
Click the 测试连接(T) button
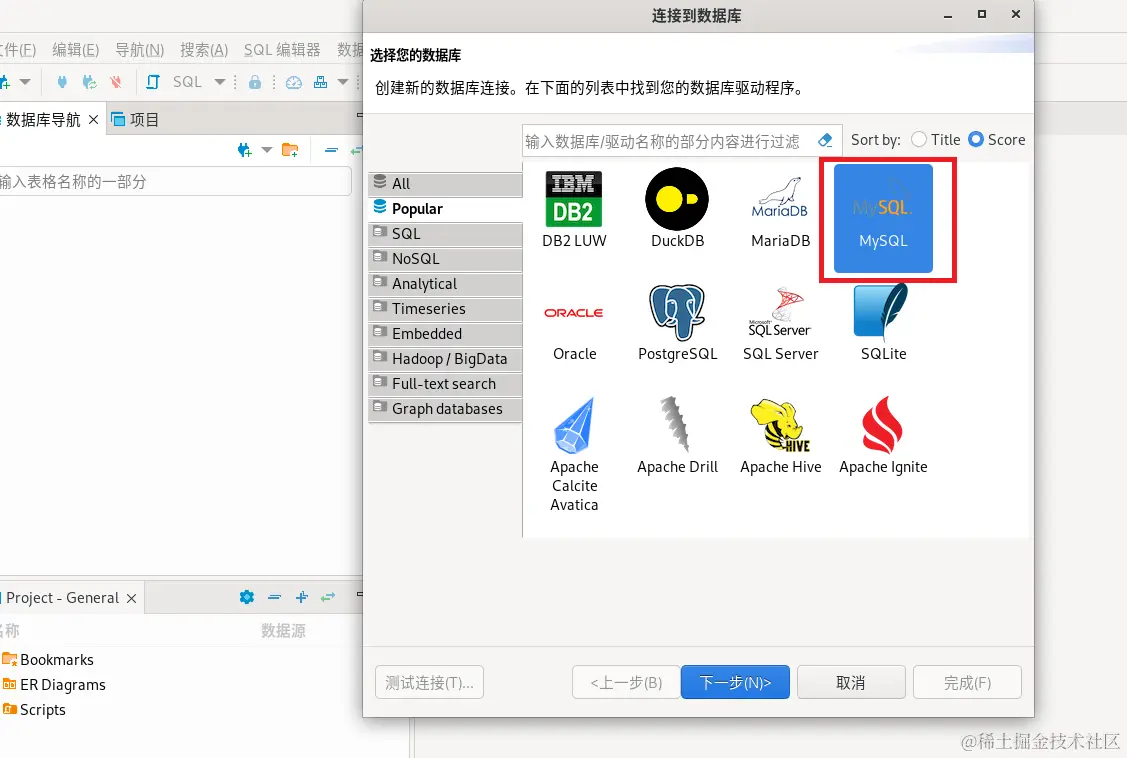coord(429,681)
